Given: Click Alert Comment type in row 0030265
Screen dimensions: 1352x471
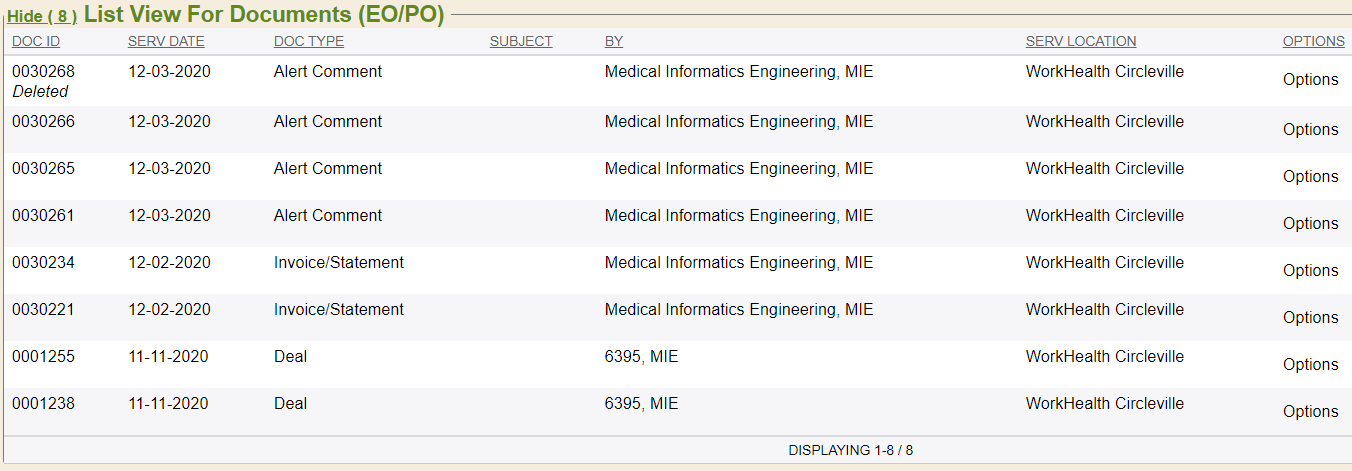Looking at the screenshot, I should pyautogui.click(x=328, y=169).
